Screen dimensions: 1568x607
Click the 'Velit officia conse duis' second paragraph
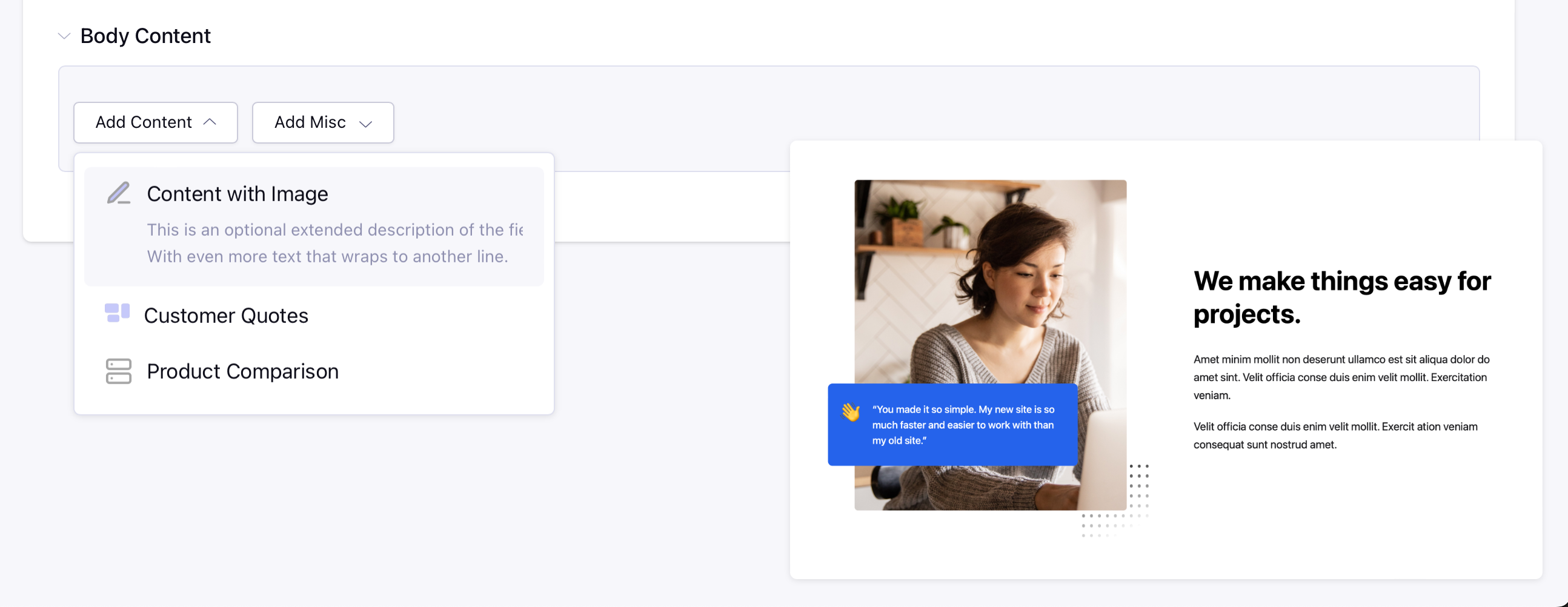pyautogui.click(x=1335, y=436)
